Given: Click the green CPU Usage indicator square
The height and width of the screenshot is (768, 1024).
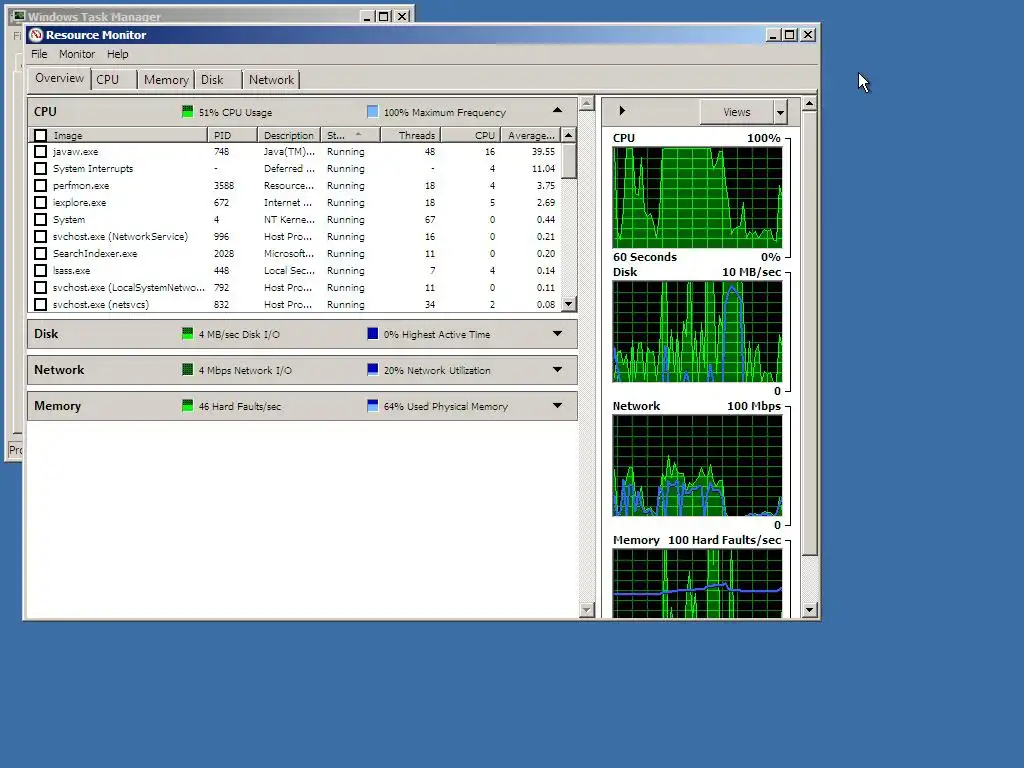Looking at the screenshot, I should pos(187,112).
